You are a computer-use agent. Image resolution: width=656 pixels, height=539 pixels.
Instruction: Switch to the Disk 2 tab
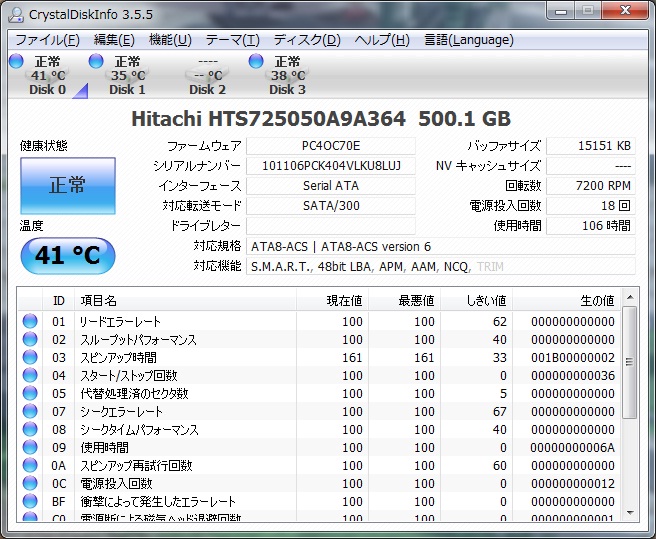coord(207,76)
